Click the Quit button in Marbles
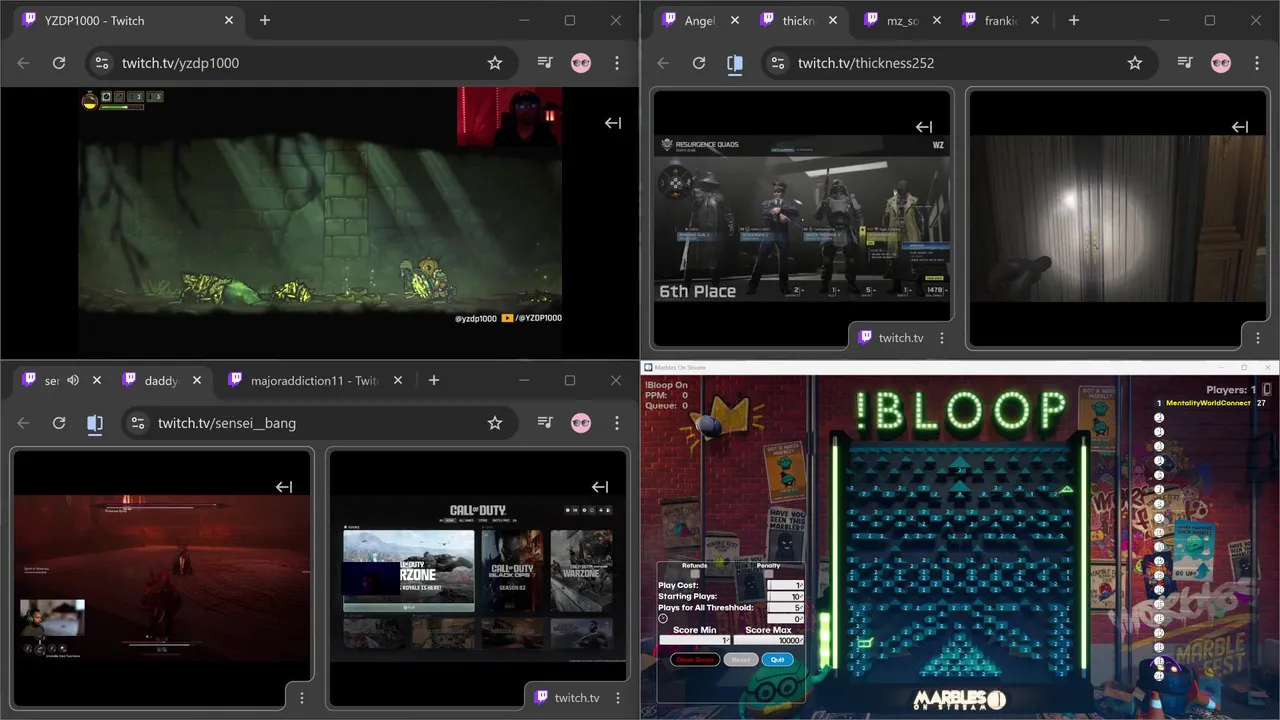The image size is (1280, 720). (778, 660)
